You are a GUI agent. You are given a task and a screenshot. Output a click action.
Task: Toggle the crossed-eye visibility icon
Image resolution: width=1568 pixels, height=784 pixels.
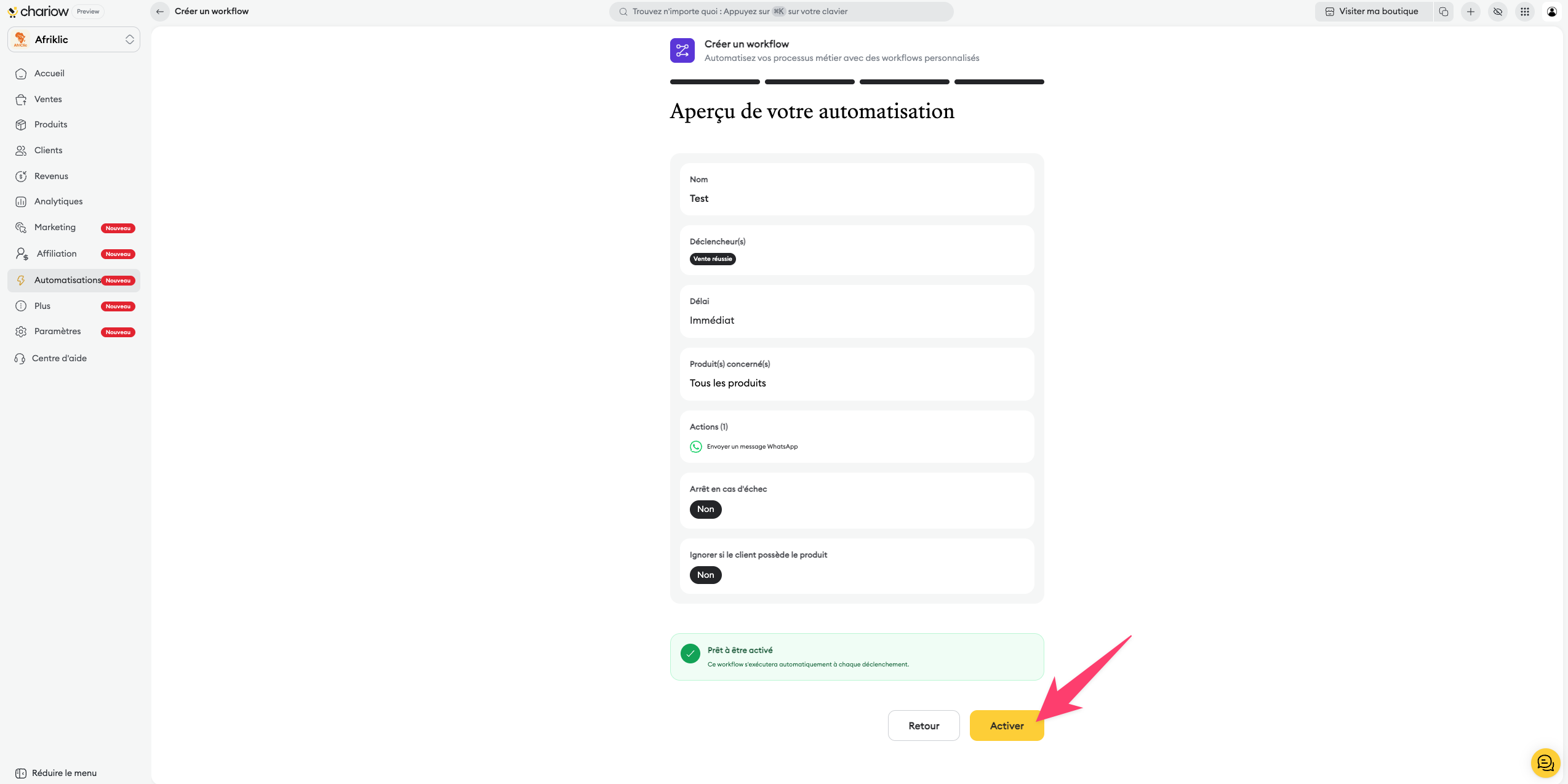tap(1498, 12)
